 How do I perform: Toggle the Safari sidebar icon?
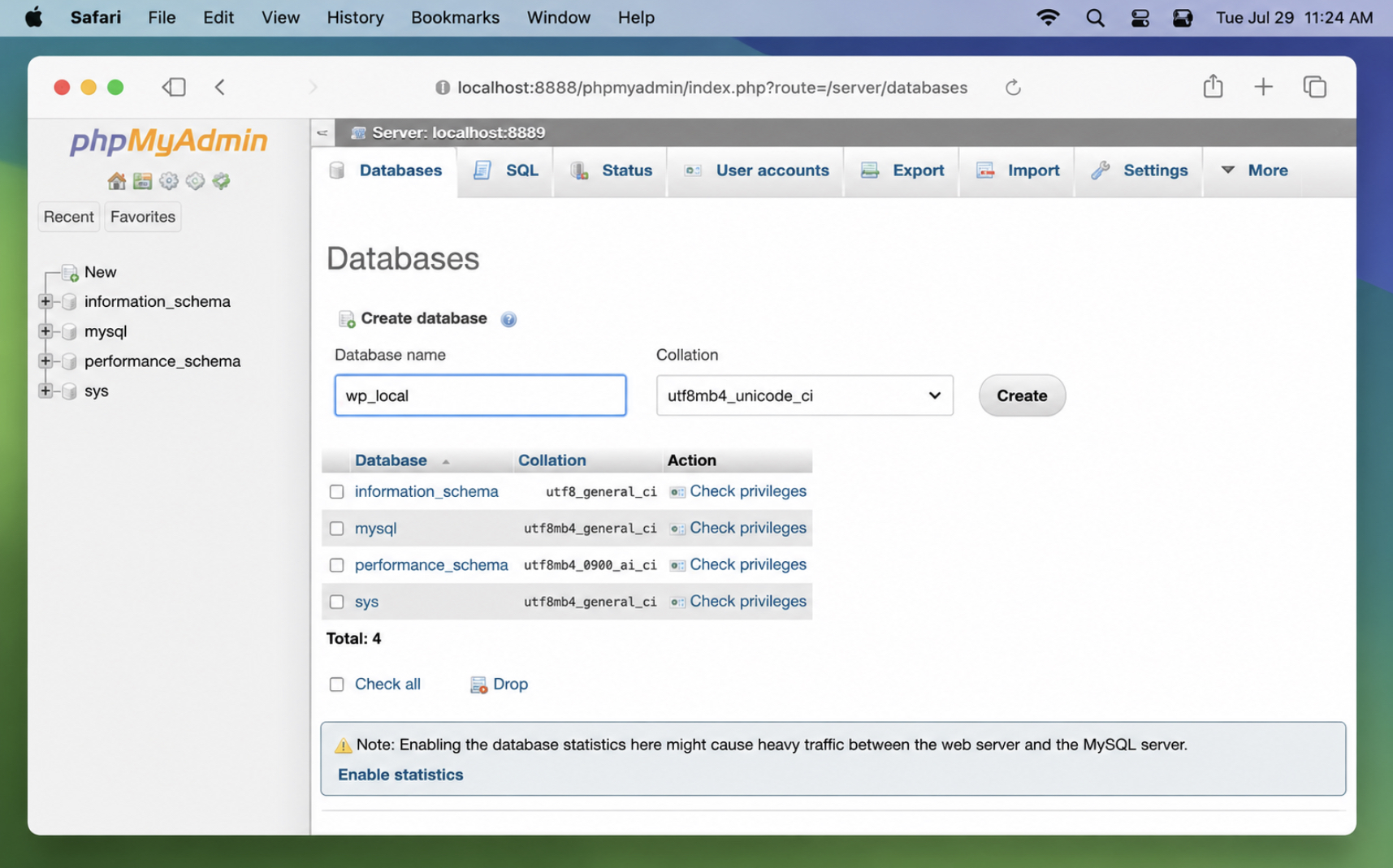tap(174, 87)
